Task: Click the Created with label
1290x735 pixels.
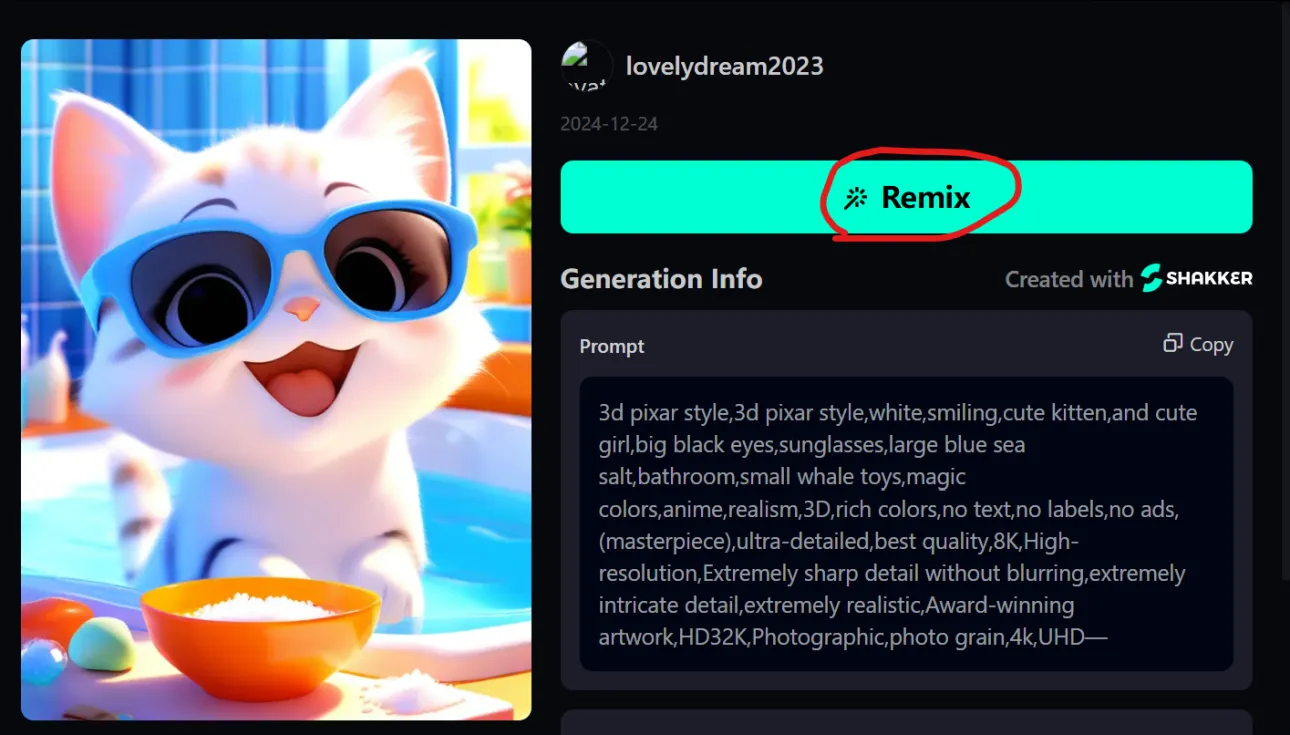Action: tap(1069, 279)
